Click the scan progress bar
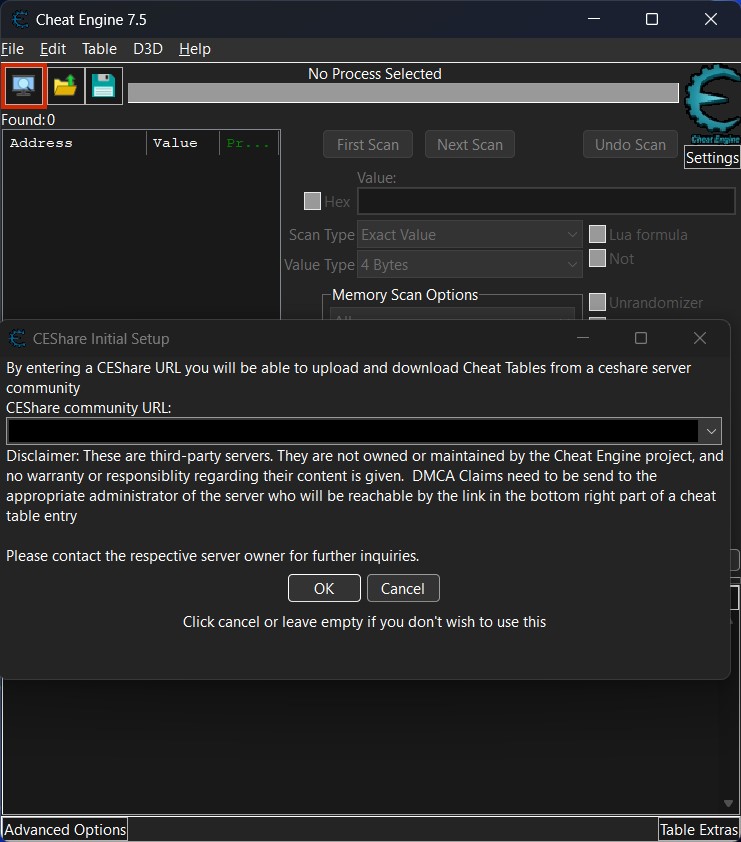This screenshot has width=741, height=842. [403, 93]
